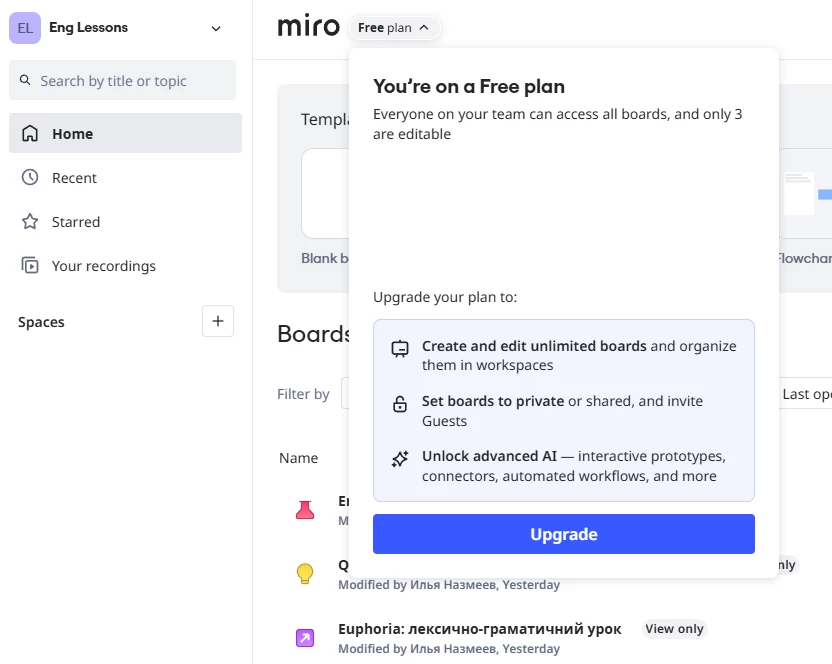This screenshot has height=664, width=832.
Task: Click the Spaces heading
Action: (x=41, y=322)
